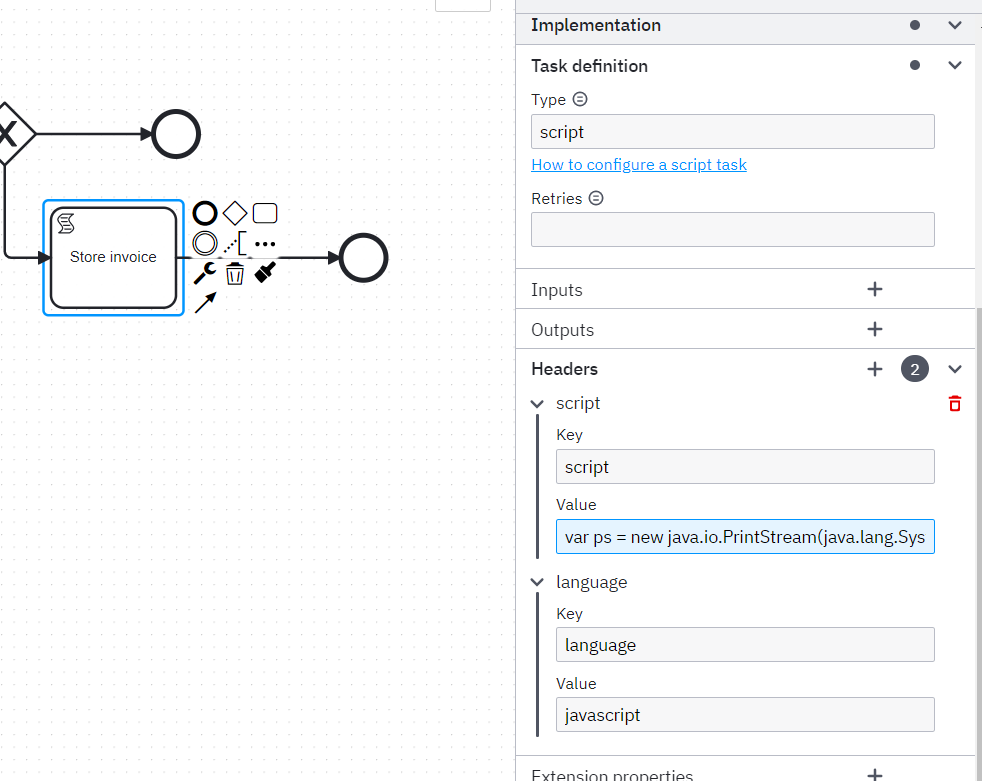Append intermediate event from context pad
Screen dimensions: 982x781
(205, 243)
